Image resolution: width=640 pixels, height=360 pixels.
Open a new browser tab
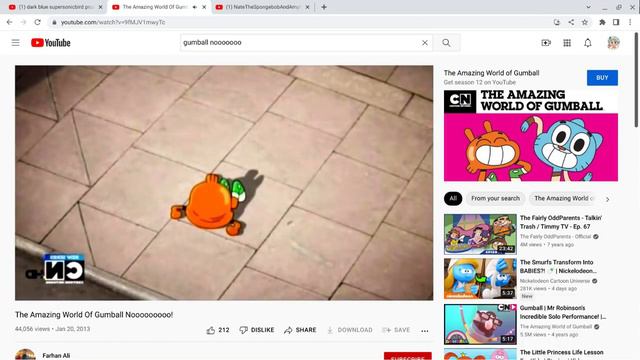324,7
